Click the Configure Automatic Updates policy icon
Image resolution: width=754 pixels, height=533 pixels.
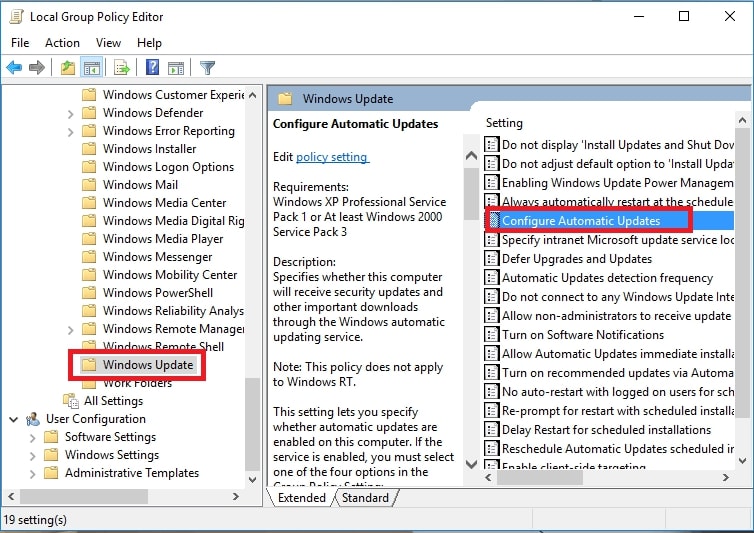[494, 221]
